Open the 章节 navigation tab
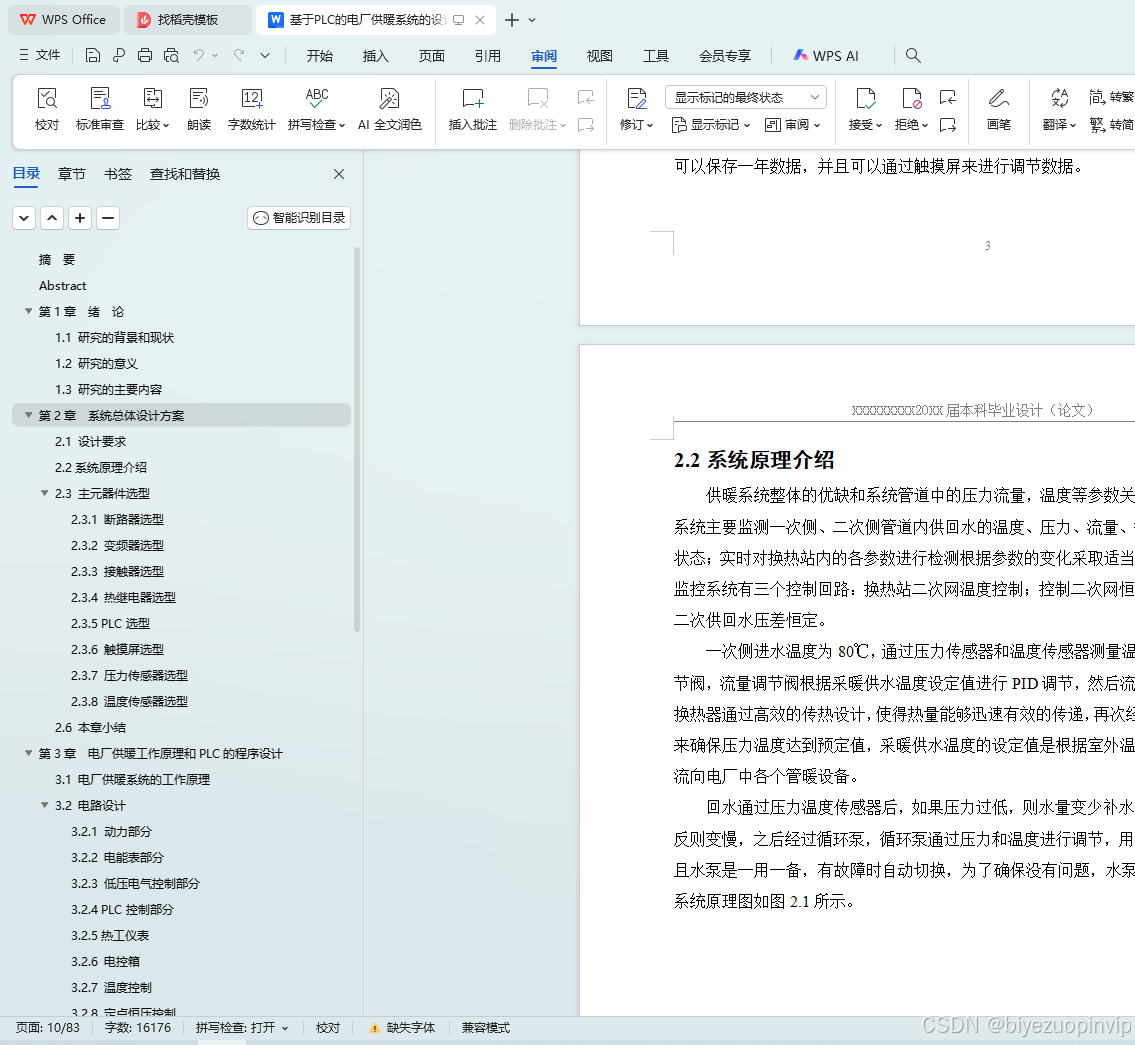 click(x=72, y=174)
